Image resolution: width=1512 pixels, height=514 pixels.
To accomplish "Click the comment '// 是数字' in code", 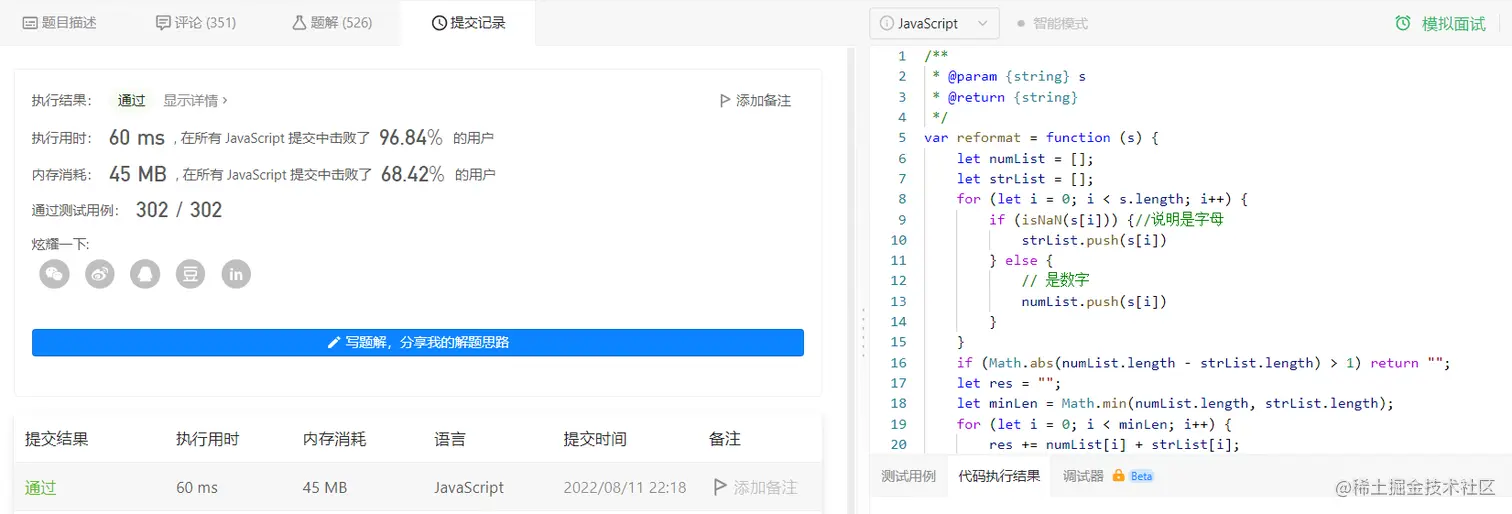I will [1055, 280].
